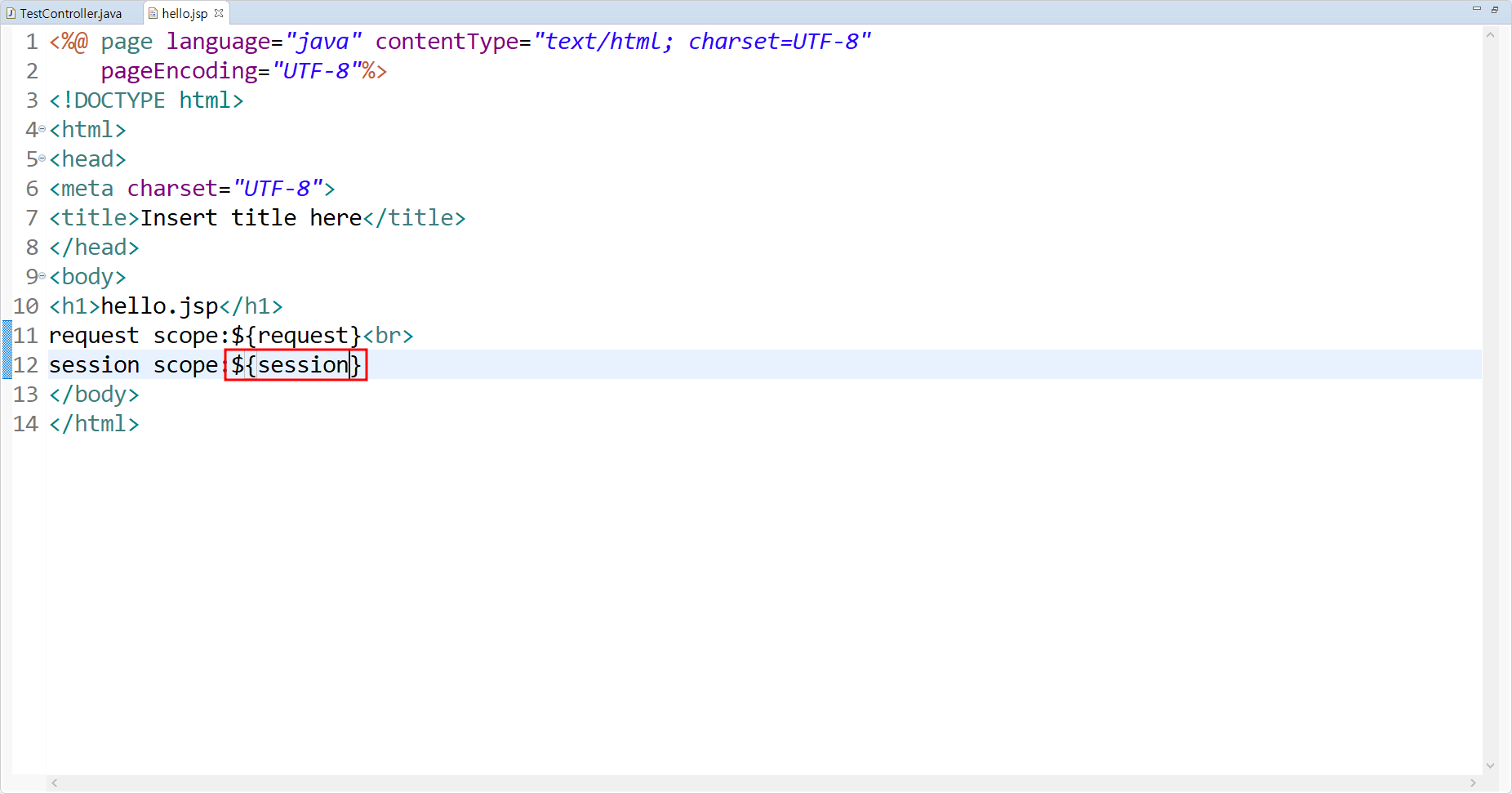Place cursor in the '${session}' expression
The height and width of the screenshot is (794, 1512).
click(296, 365)
